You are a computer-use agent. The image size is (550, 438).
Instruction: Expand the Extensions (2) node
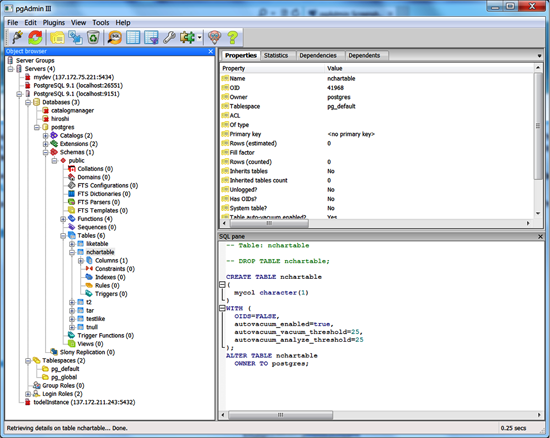(46, 144)
